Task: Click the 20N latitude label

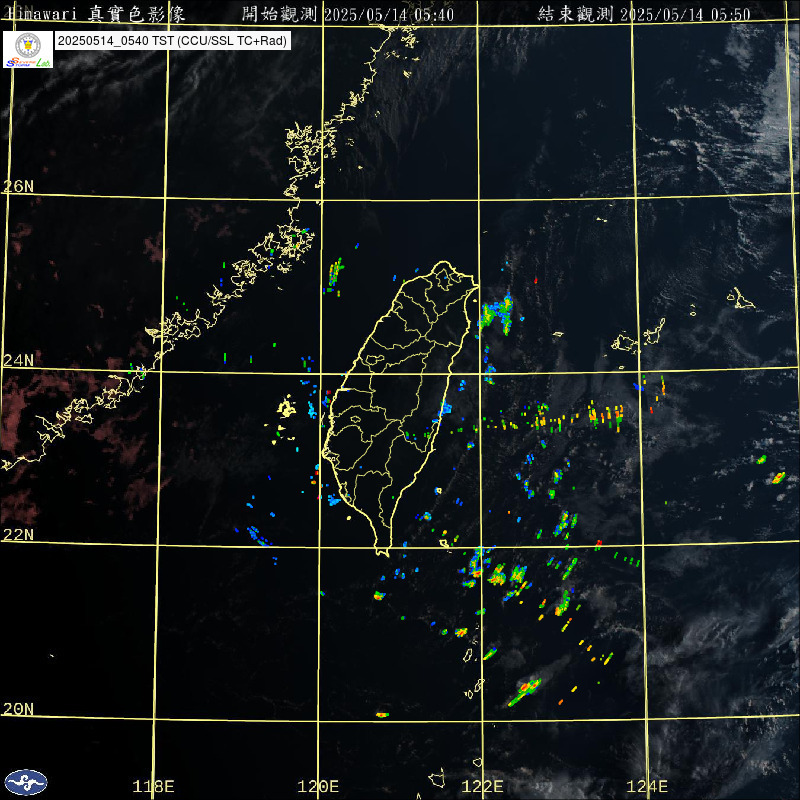Action: 18,708
